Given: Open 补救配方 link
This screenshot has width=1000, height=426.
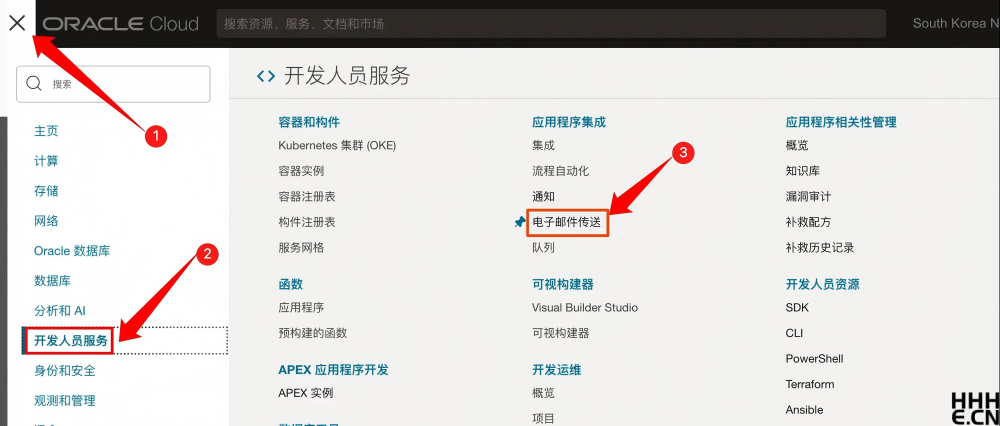Looking at the screenshot, I should [x=809, y=222].
